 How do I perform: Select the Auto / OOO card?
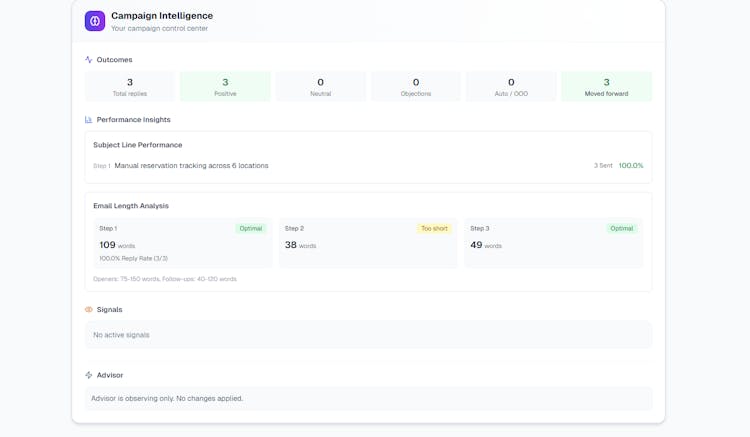[x=511, y=87]
